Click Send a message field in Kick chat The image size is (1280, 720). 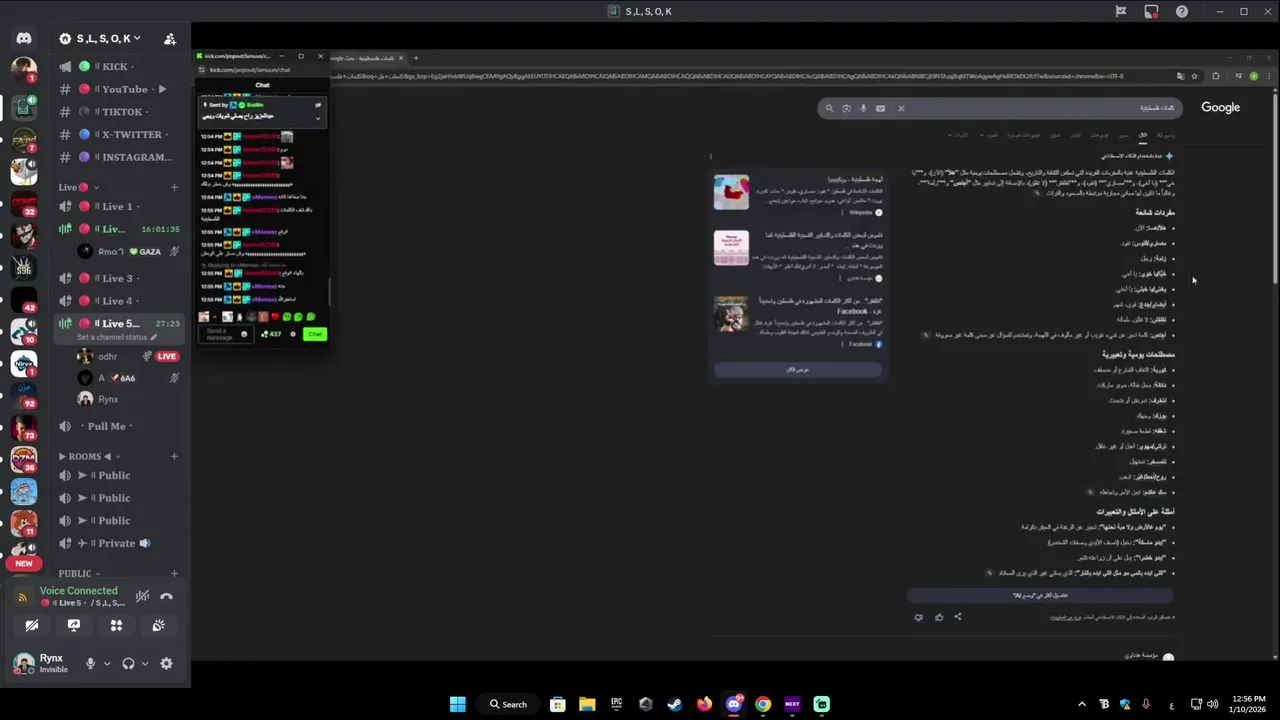point(224,334)
